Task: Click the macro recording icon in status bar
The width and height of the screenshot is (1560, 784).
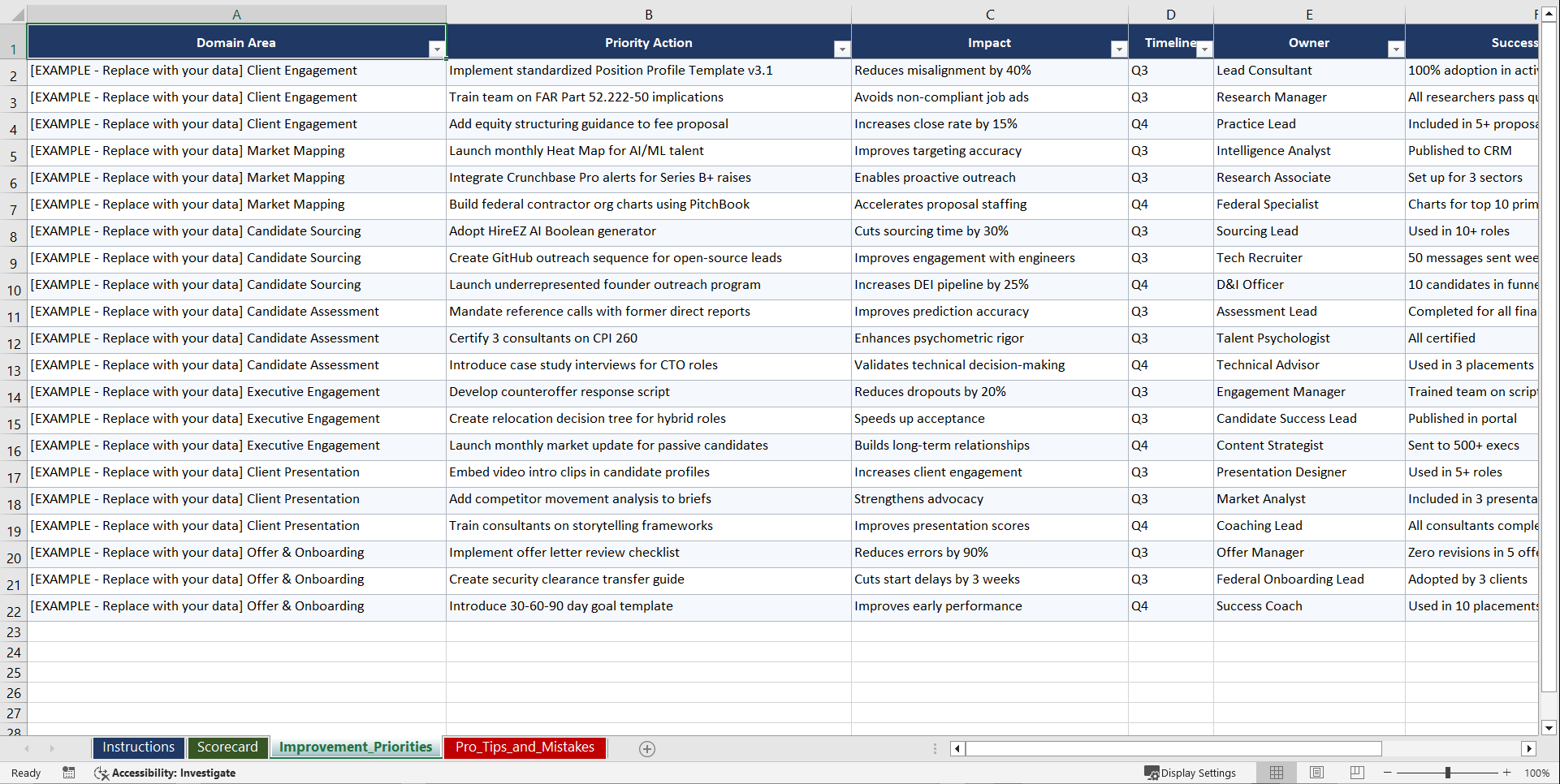Action: point(69,773)
